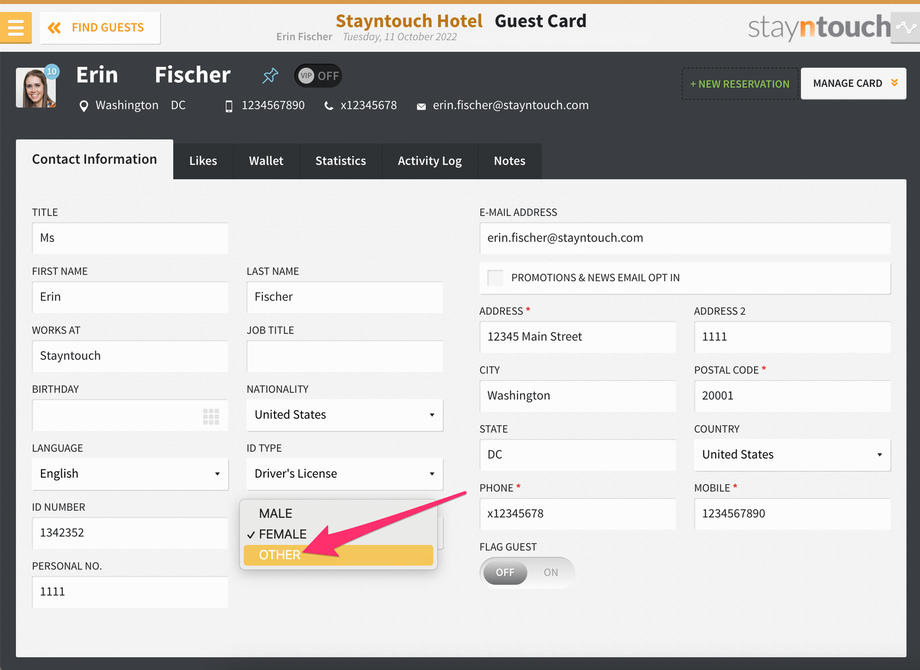Open the Birthday calendar picker icon
920x670 pixels.
click(x=211, y=417)
